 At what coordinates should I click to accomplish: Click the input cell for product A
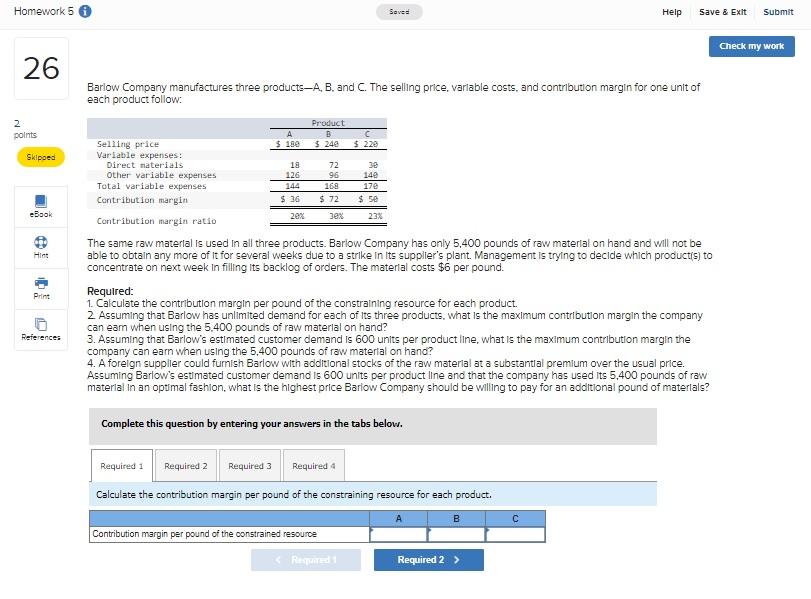pos(398,534)
